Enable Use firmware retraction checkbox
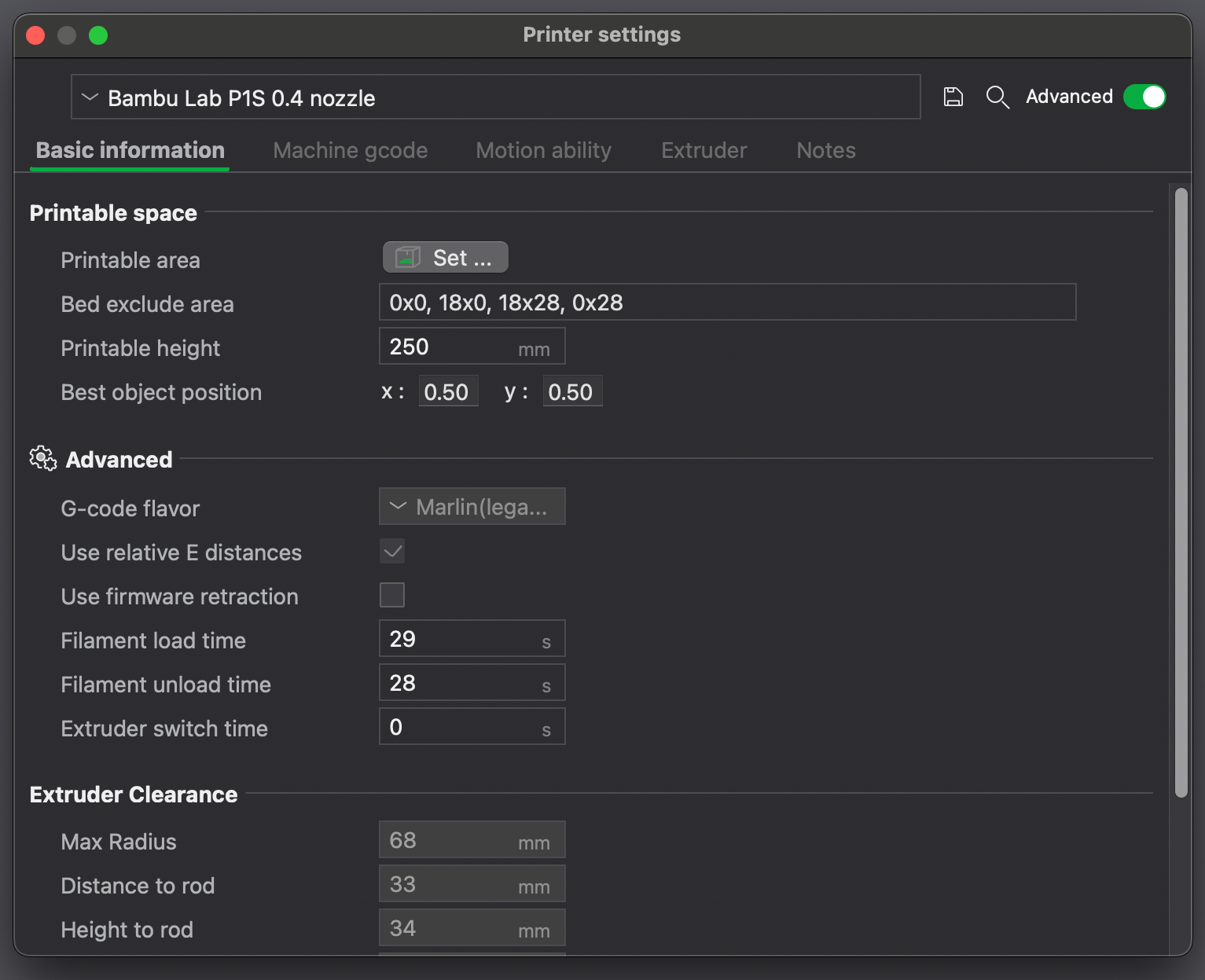The height and width of the screenshot is (980, 1205). tap(392, 595)
